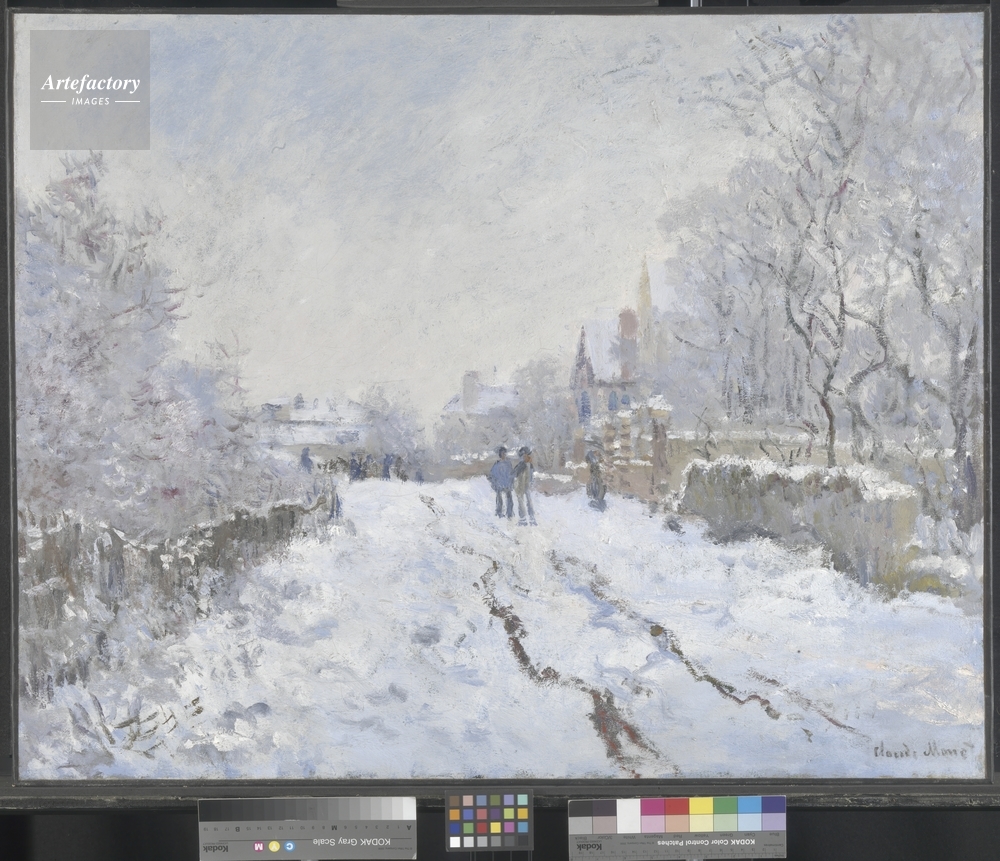This screenshot has height=861, width=1000.
Task: Click the Artefactory Images watermark logo
Action: pos(90,89)
